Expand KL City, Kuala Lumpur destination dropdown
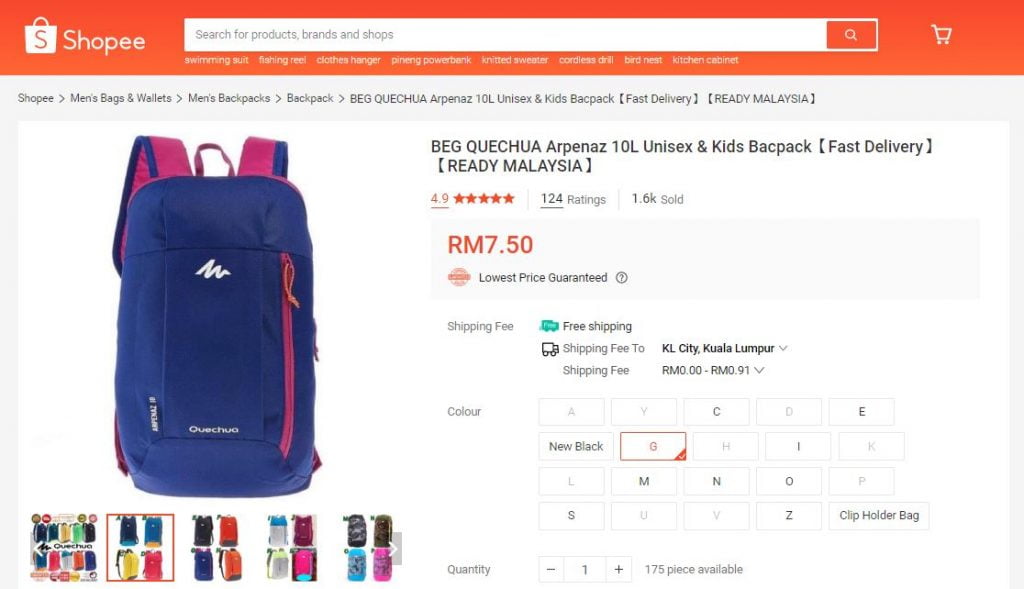Viewport: 1024px width, 589px height. tap(724, 348)
